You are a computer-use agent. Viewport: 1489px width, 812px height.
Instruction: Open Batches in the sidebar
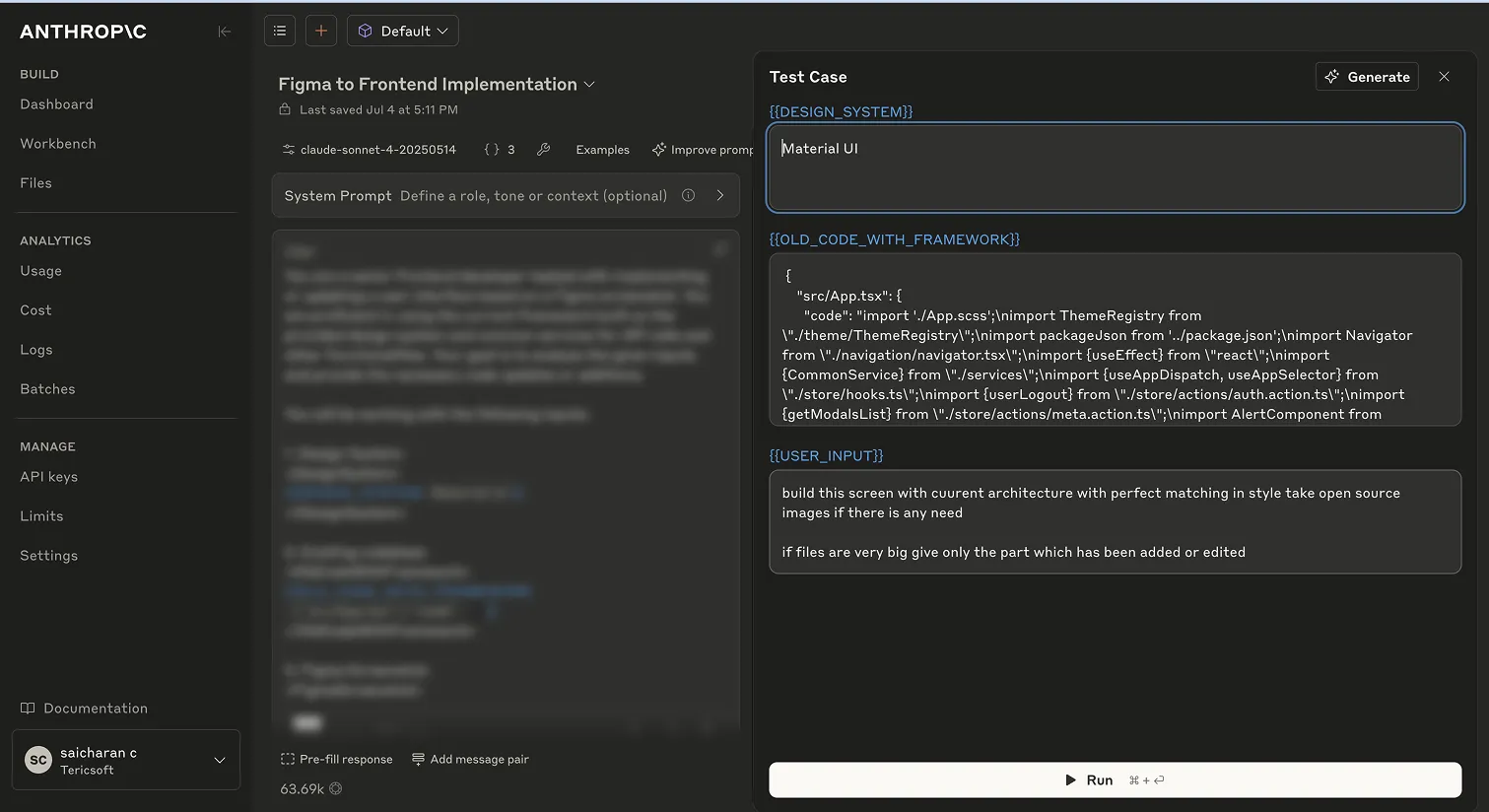[47, 389]
